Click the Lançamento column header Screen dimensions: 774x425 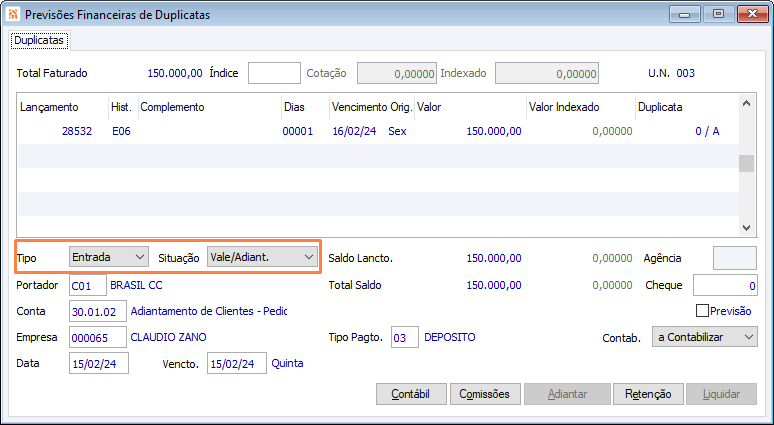[63, 107]
